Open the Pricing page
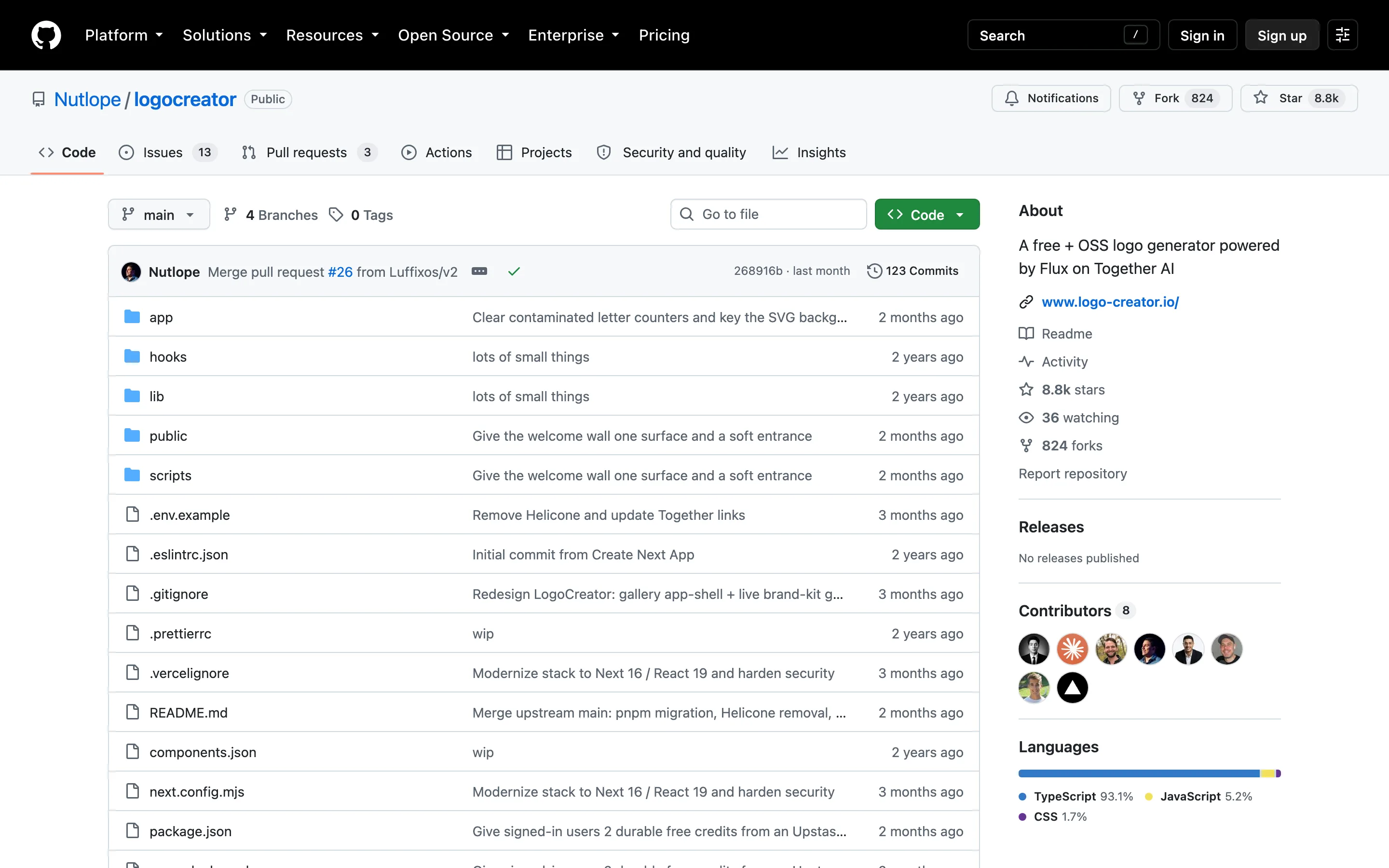This screenshot has width=1389, height=868. (x=664, y=35)
